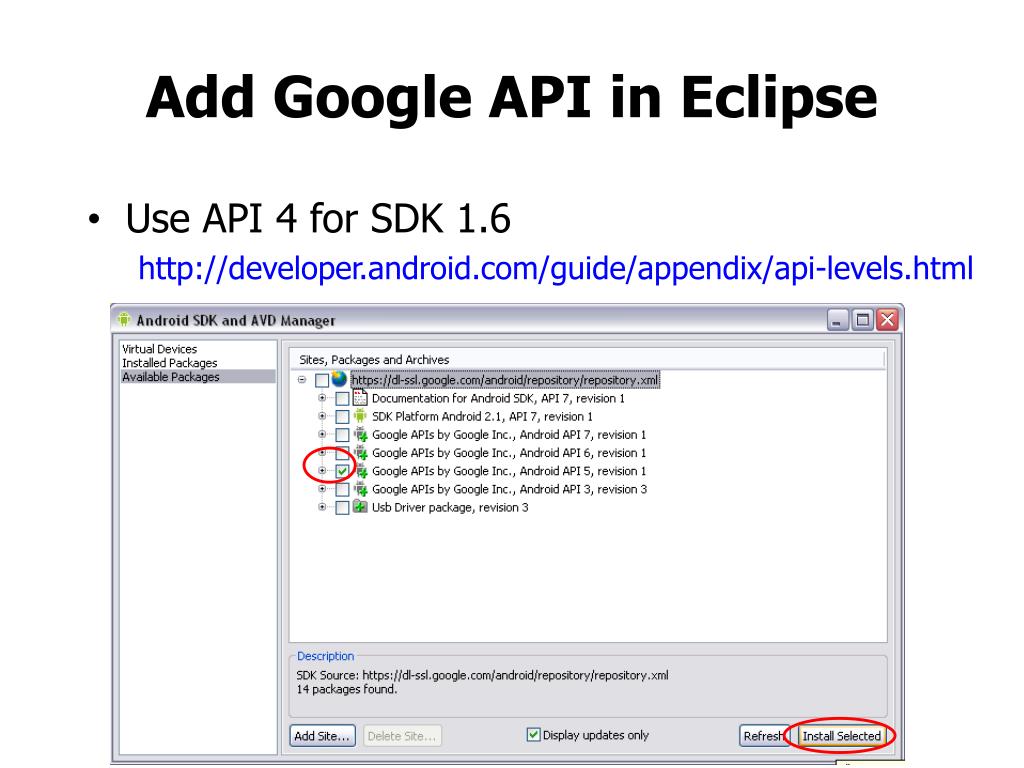Minimize the Android SDK and AVD Manager window
This screenshot has width=1024, height=768.
(x=837, y=320)
